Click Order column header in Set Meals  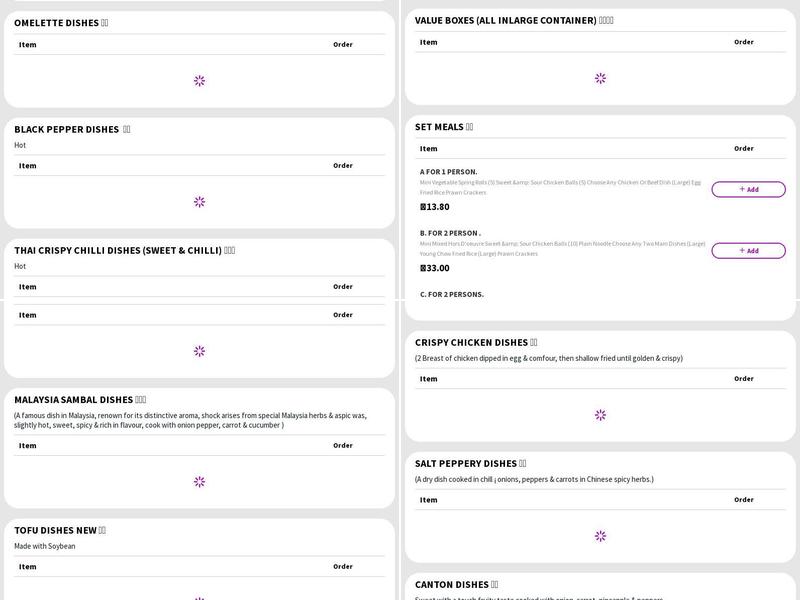point(743,148)
